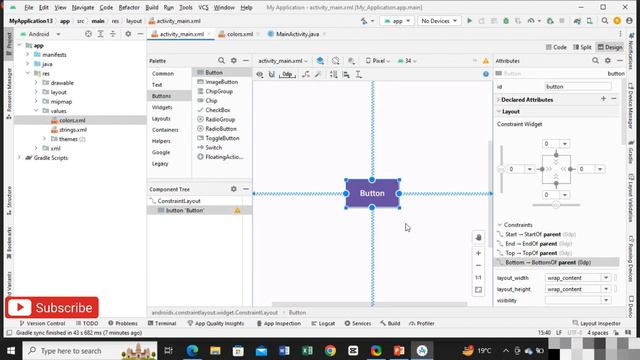
Task: Click Sync Project with Gradle Files icon
Action: (577, 21)
